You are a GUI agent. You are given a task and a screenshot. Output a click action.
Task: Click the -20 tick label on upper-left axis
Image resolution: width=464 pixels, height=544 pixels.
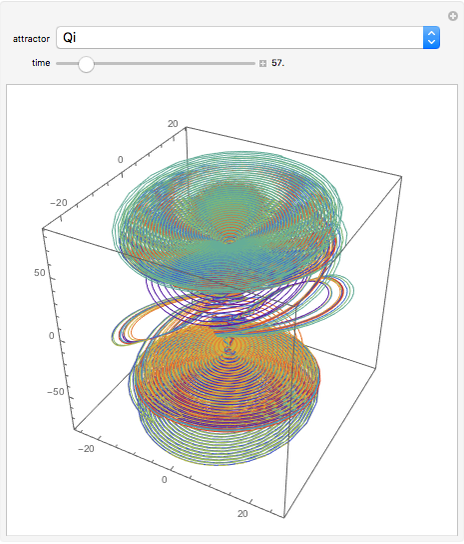pos(59,203)
